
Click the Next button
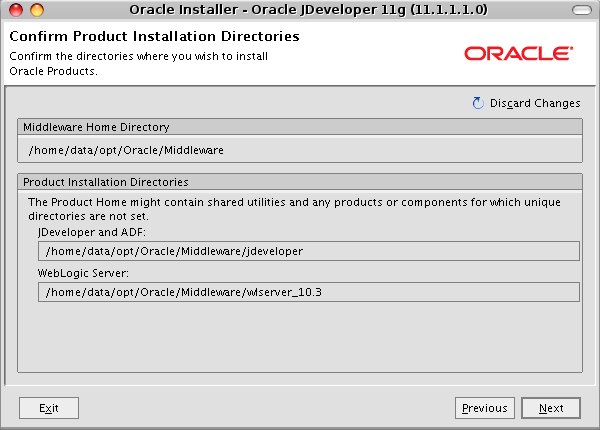551,408
